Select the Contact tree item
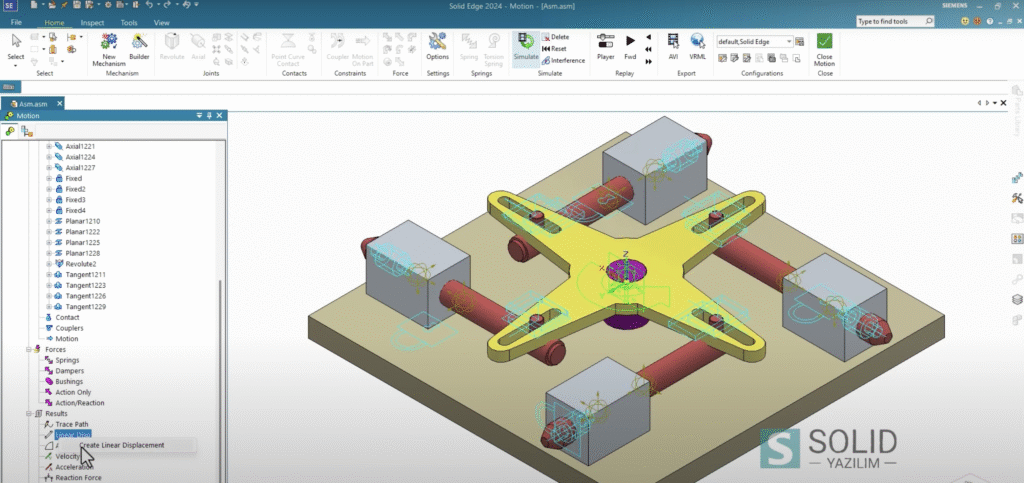 [67, 317]
